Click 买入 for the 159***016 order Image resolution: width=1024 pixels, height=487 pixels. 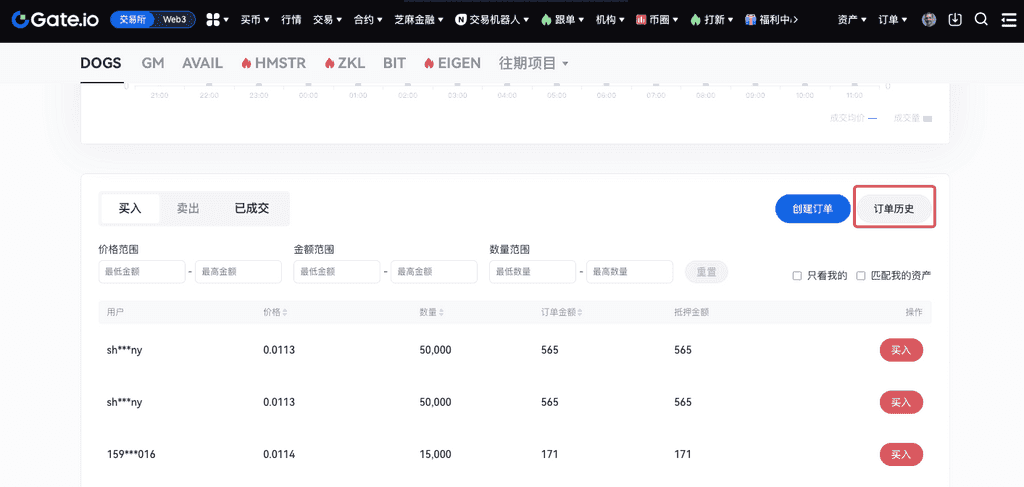pos(900,454)
